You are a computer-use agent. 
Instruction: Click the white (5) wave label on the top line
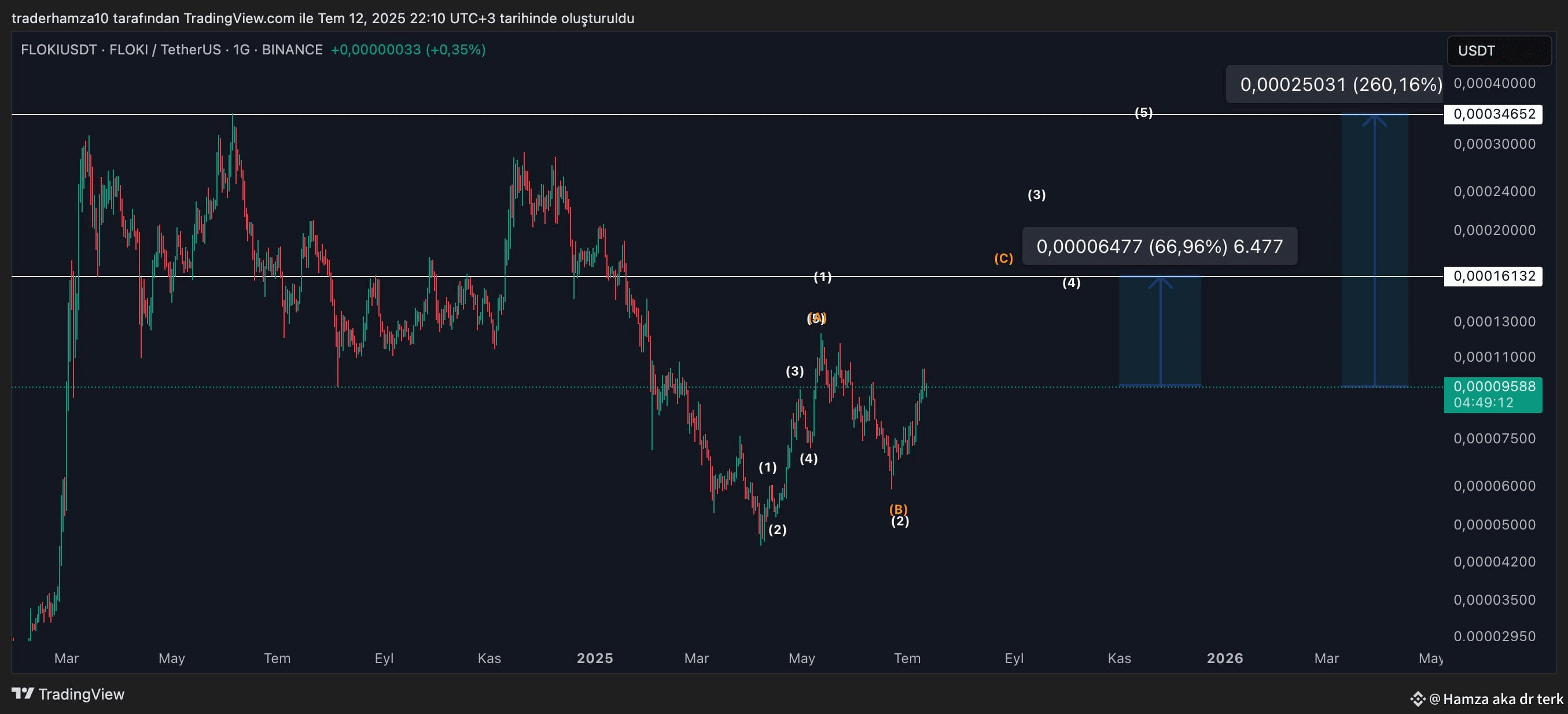1144,112
